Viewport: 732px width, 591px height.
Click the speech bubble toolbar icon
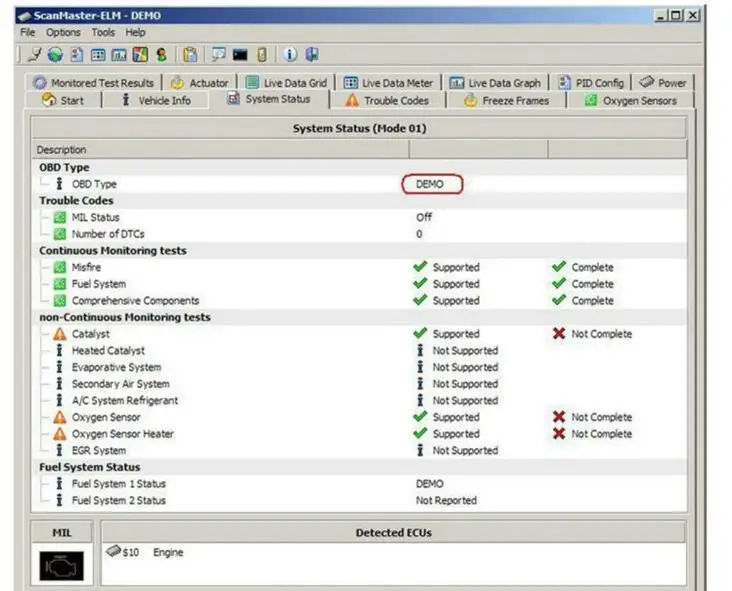point(218,55)
